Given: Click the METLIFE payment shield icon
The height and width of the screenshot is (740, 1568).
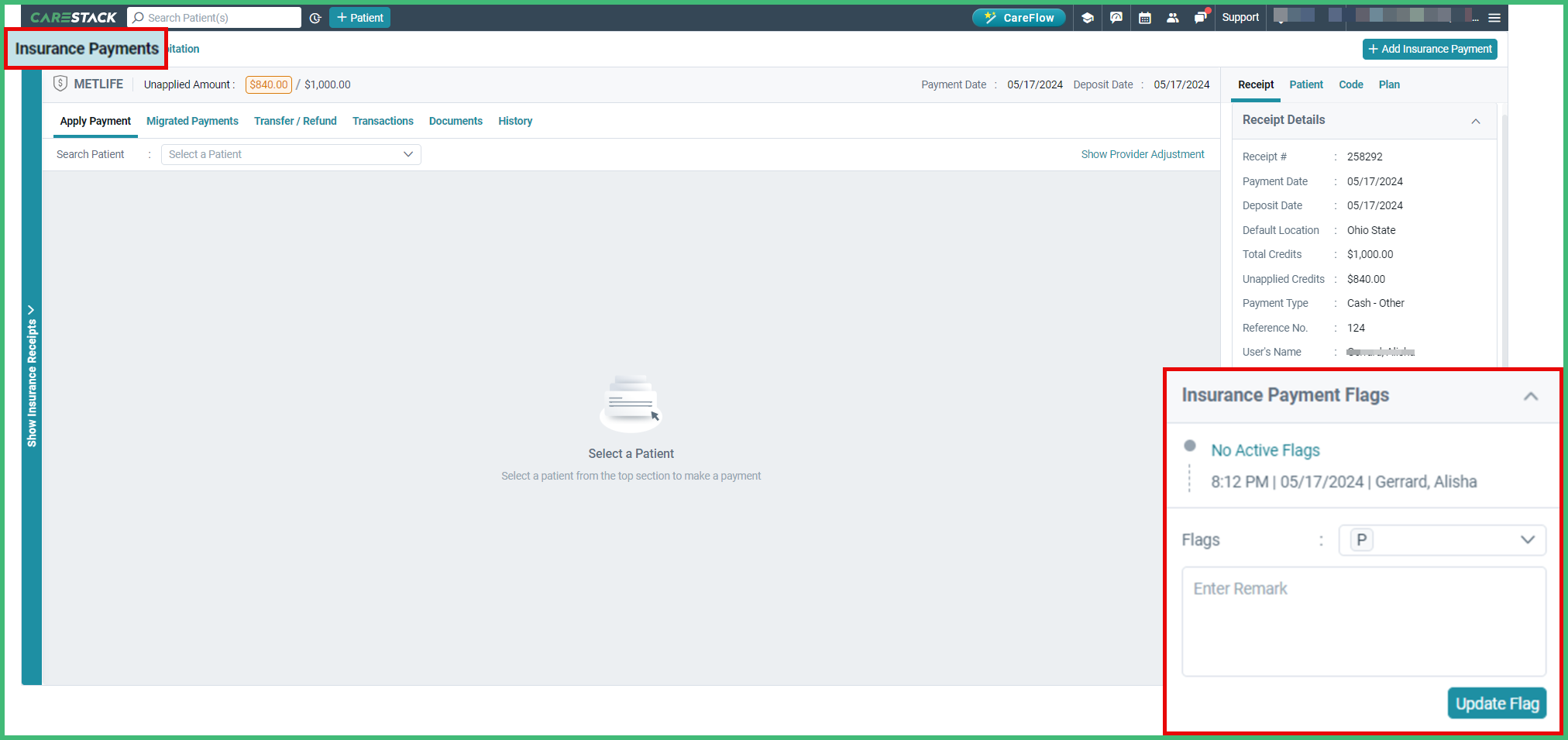Looking at the screenshot, I should pyautogui.click(x=60, y=84).
